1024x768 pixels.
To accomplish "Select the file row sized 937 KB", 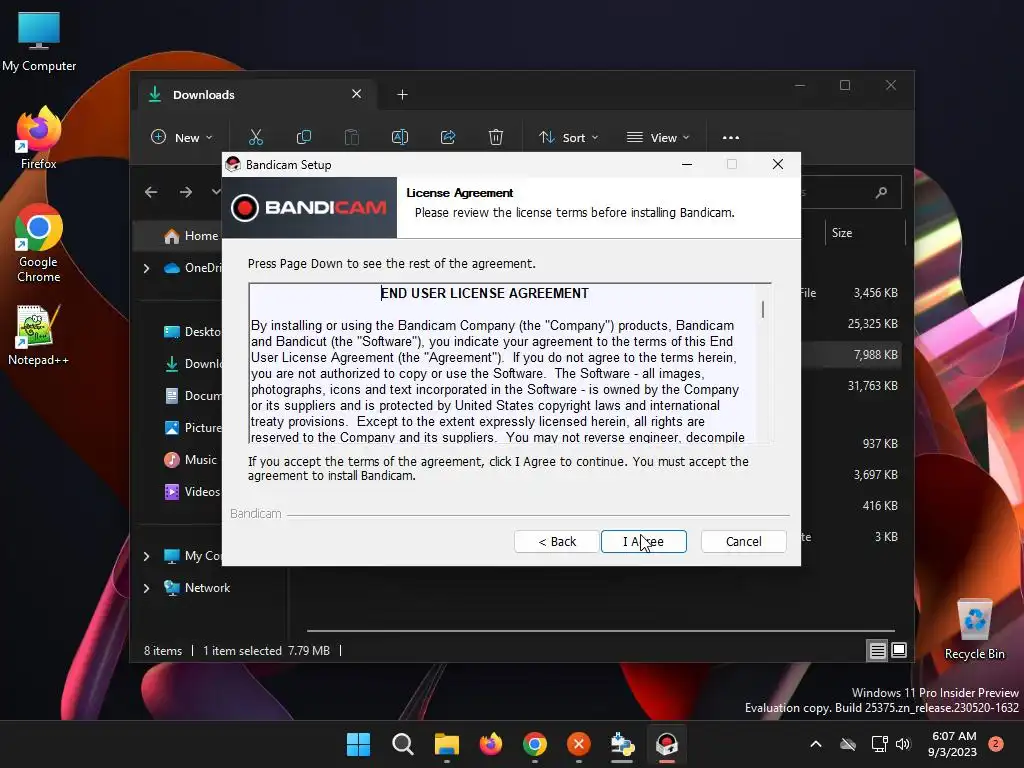I will pyautogui.click(x=851, y=443).
